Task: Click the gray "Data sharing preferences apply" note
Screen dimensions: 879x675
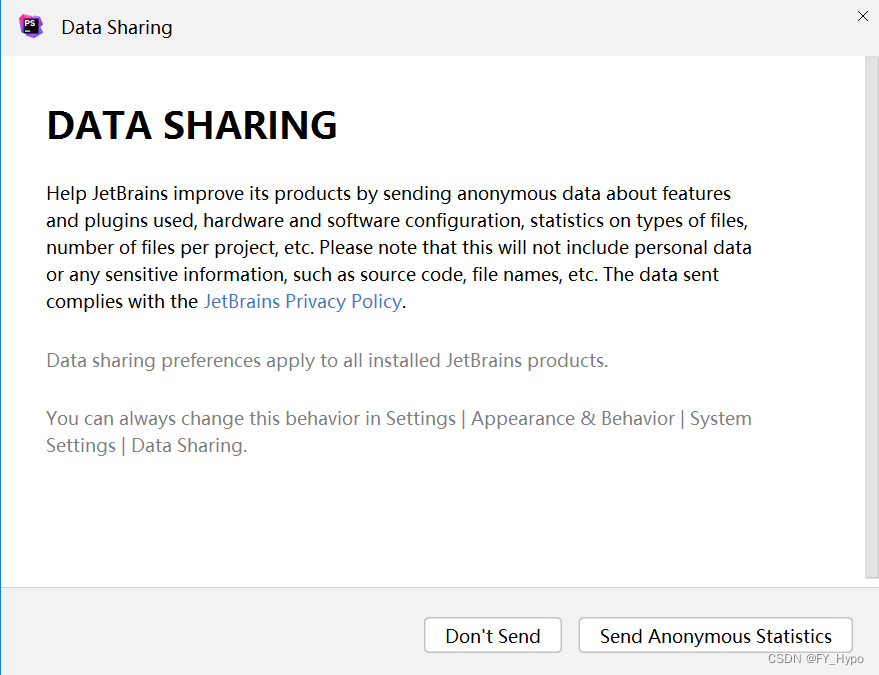Action: (x=327, y=360)
